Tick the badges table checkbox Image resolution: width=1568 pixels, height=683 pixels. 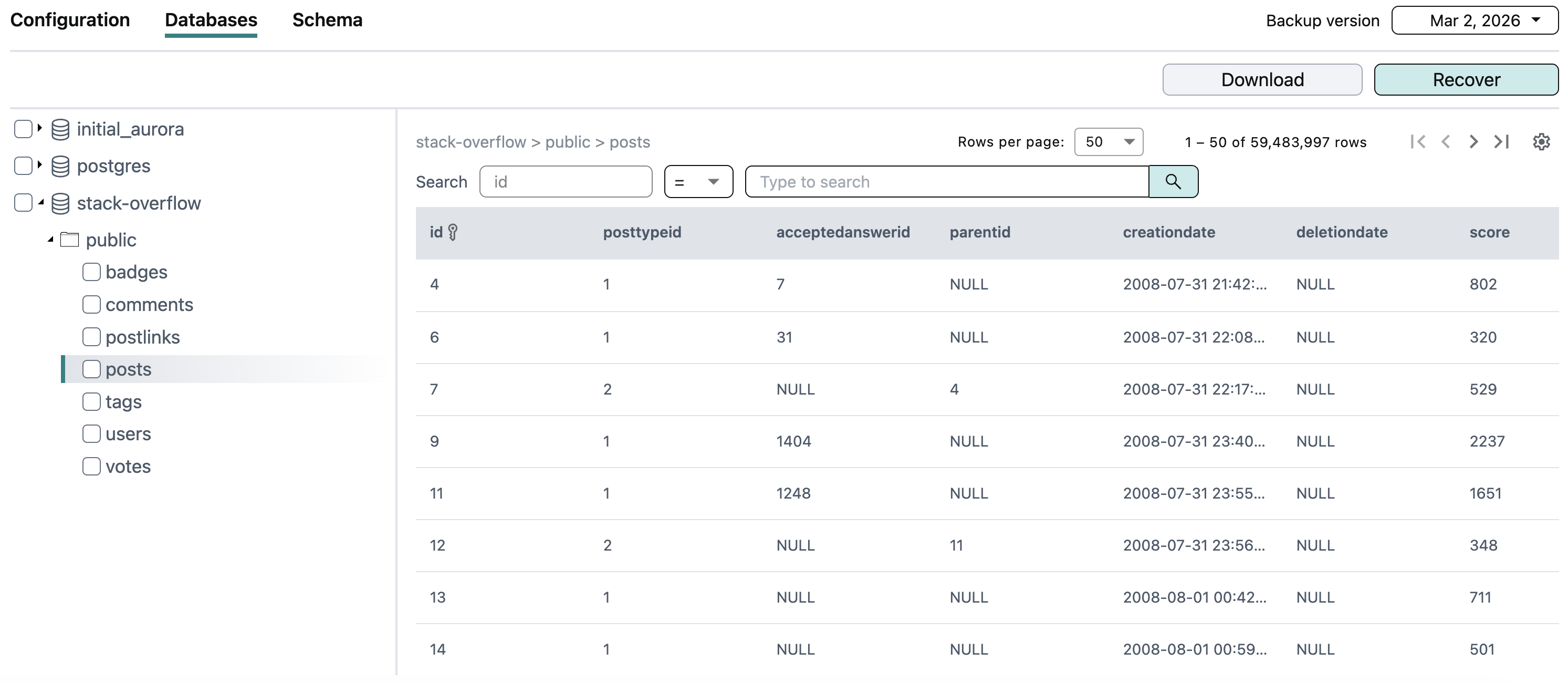point(91,272)
